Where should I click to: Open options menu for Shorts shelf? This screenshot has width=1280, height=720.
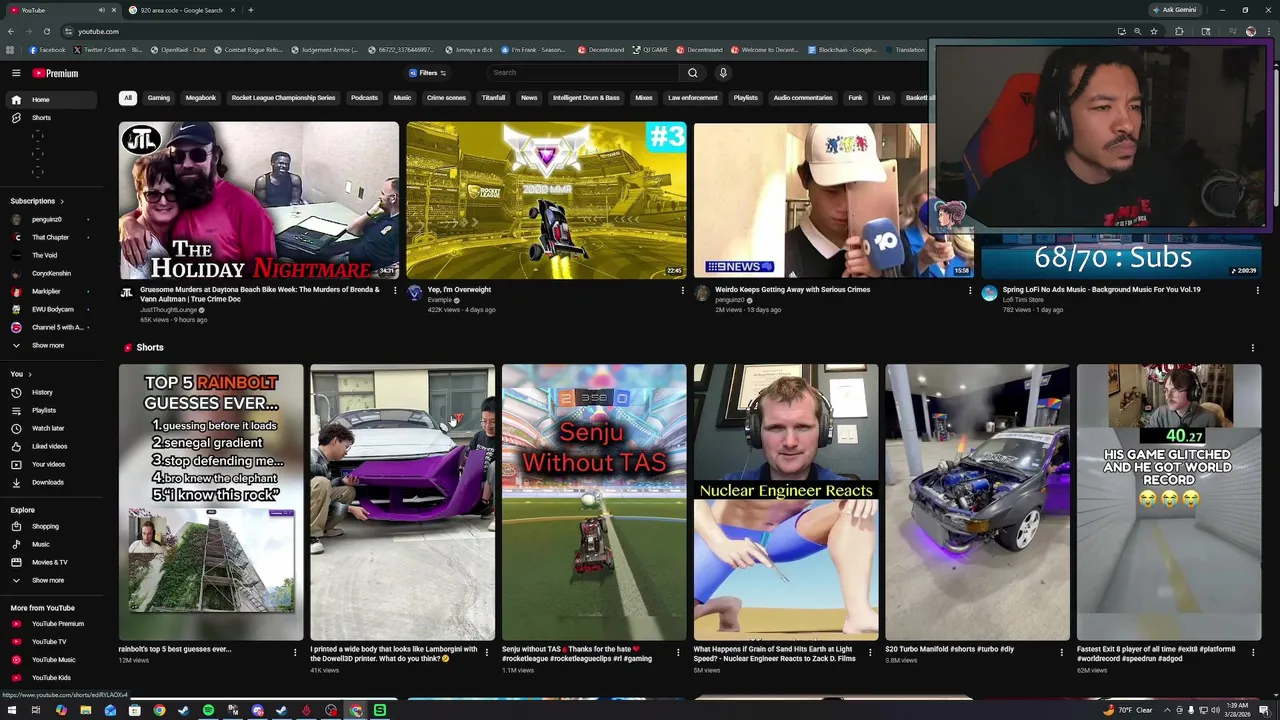(1253, 348)
